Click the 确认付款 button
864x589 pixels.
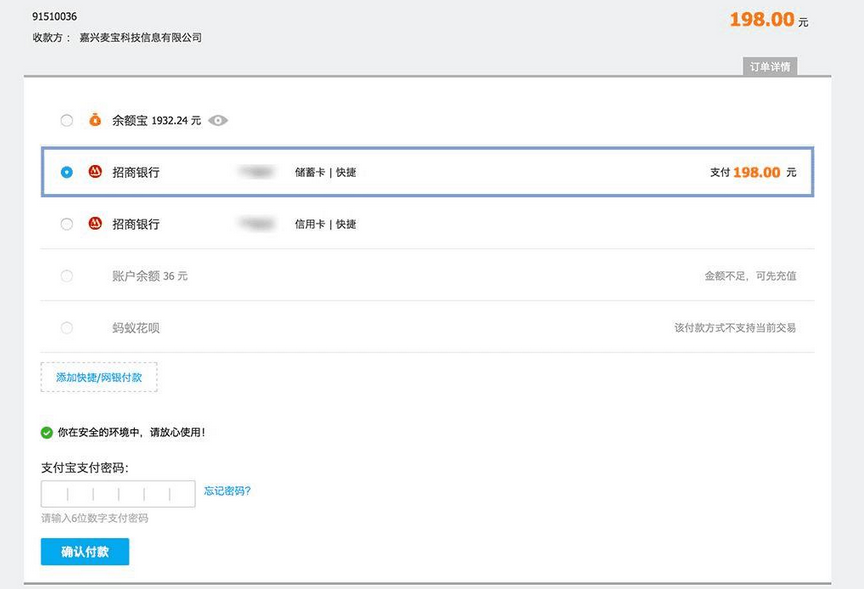(x=85, y=552)
